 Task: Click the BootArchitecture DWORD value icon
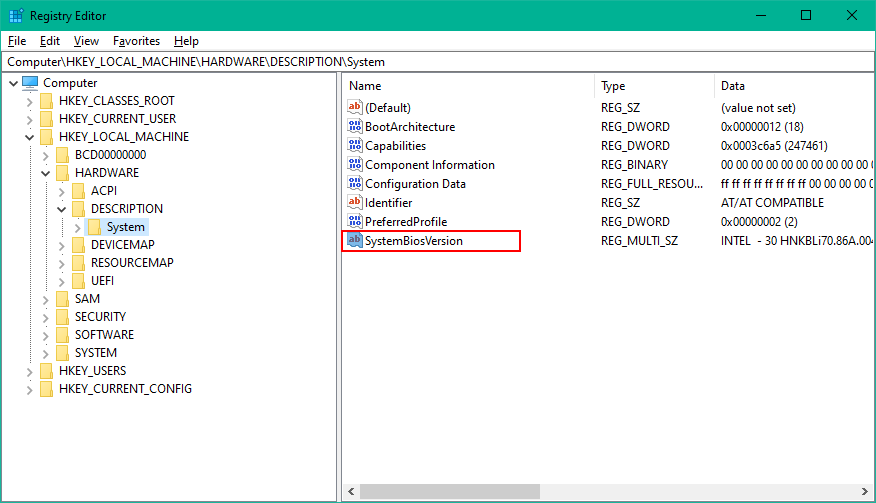click(x=354, y=127)
